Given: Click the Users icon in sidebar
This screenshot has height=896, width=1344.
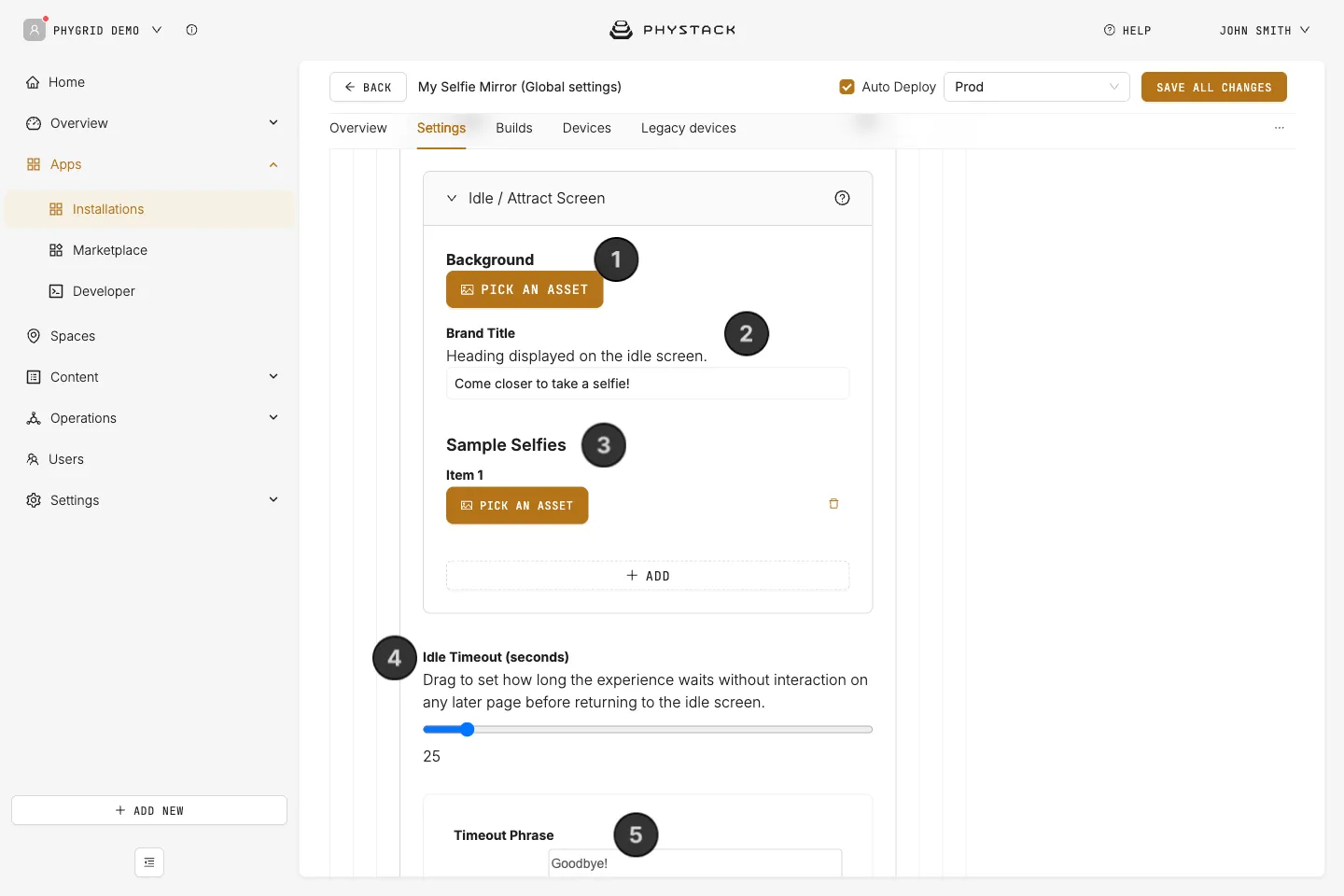Looking at the screenshot, I should [33, 459].
